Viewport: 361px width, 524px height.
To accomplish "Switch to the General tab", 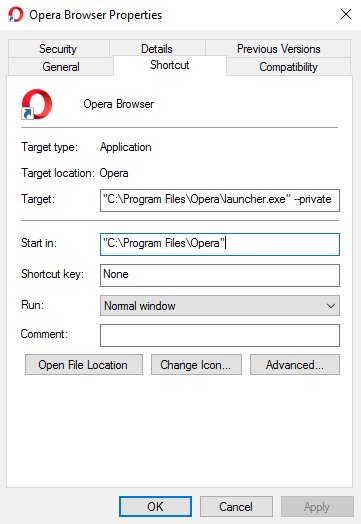I will click(61, 67).
